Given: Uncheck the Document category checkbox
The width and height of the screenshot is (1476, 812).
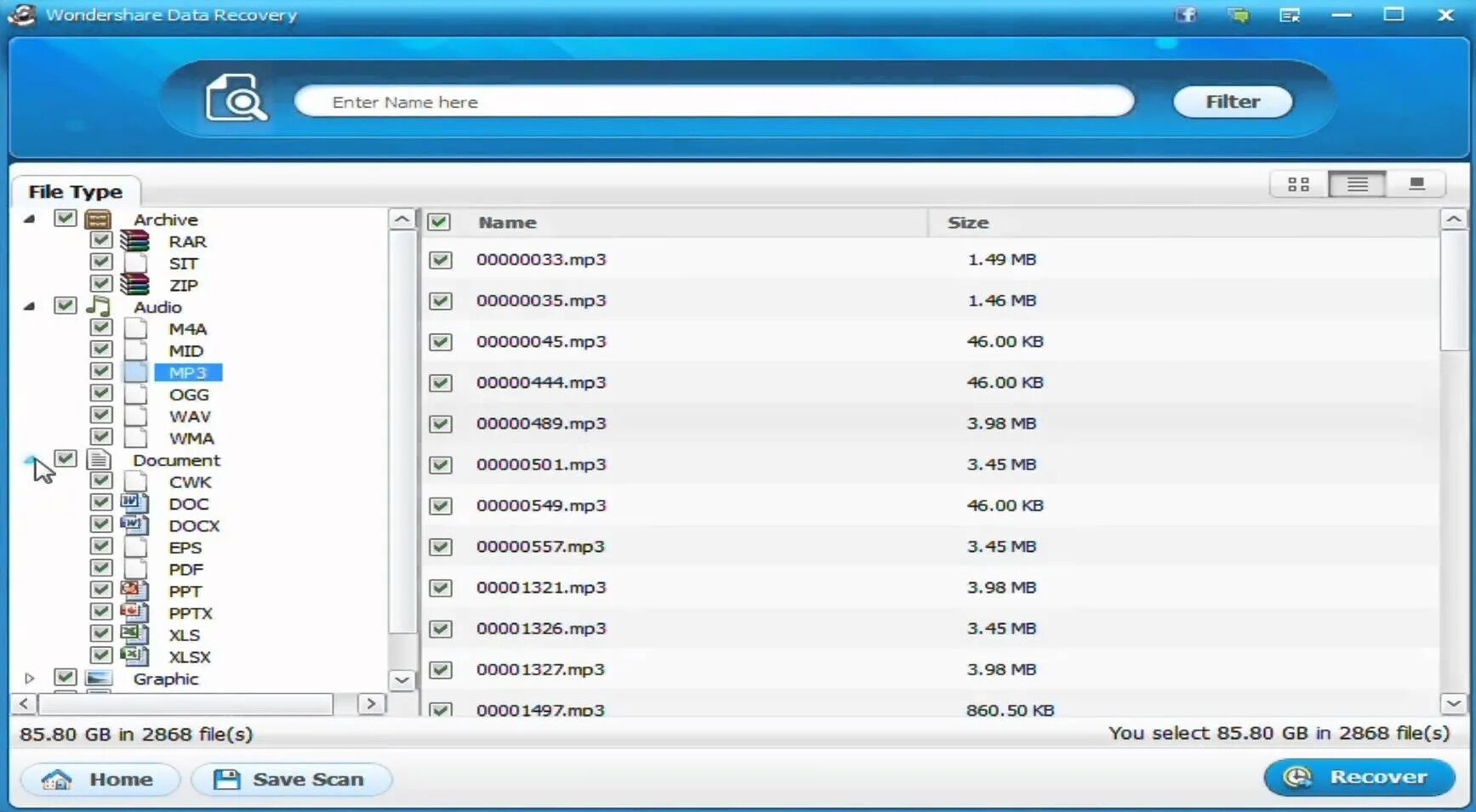Looking at the screenshot, I should pyautogui.click(x=66, y=459).
